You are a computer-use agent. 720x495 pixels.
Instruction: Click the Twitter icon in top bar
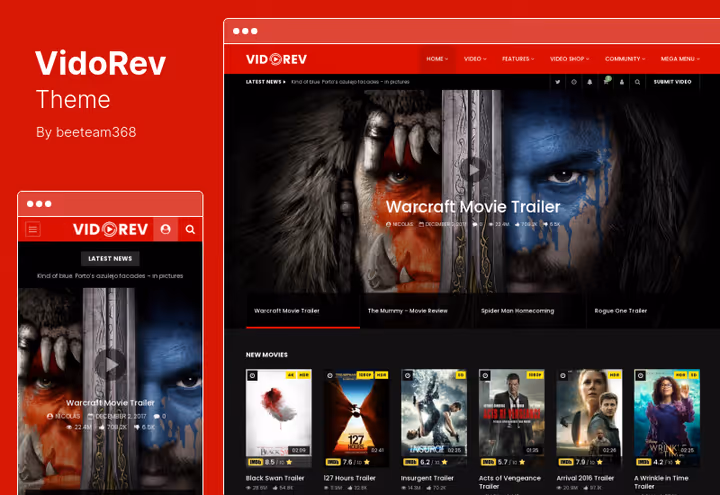click(557, 82)
